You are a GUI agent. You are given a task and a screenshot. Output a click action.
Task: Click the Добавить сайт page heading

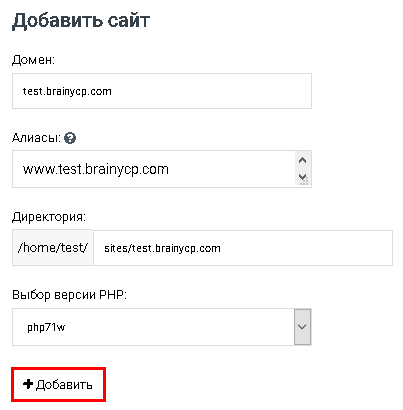(81, 21)
